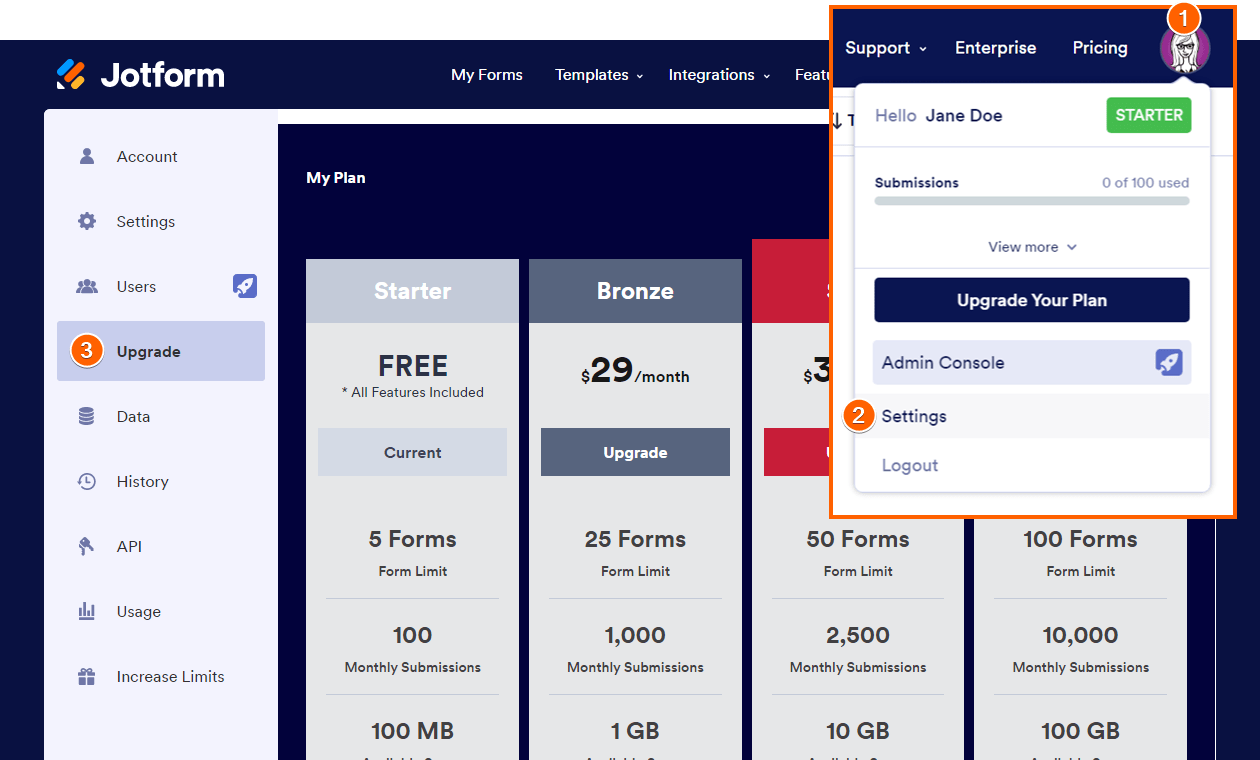The image size is (1260, 760).
Task: Open the History sidebar tab
Action: coord(161,481)
